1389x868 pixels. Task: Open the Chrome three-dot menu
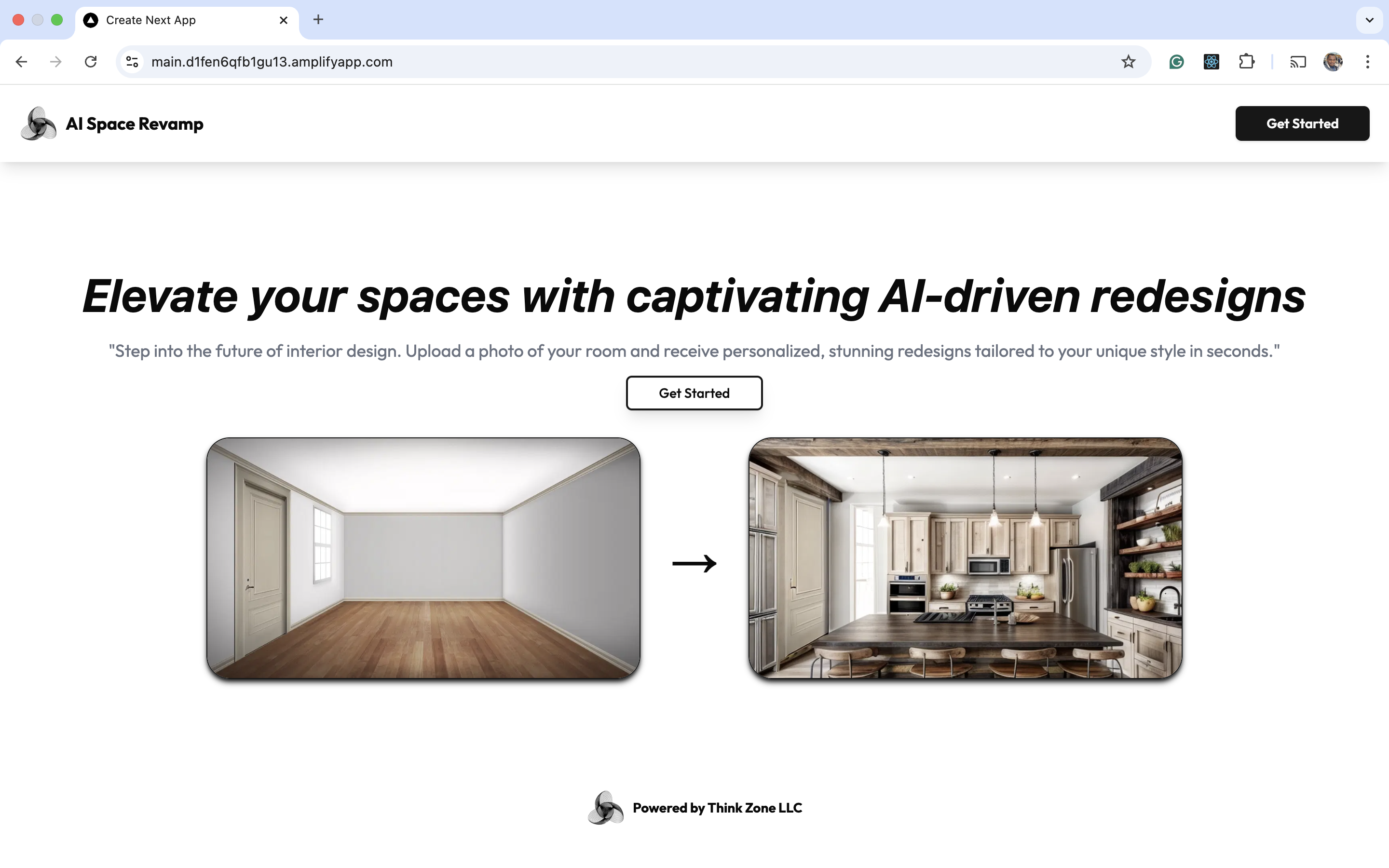pos(1368,61)
